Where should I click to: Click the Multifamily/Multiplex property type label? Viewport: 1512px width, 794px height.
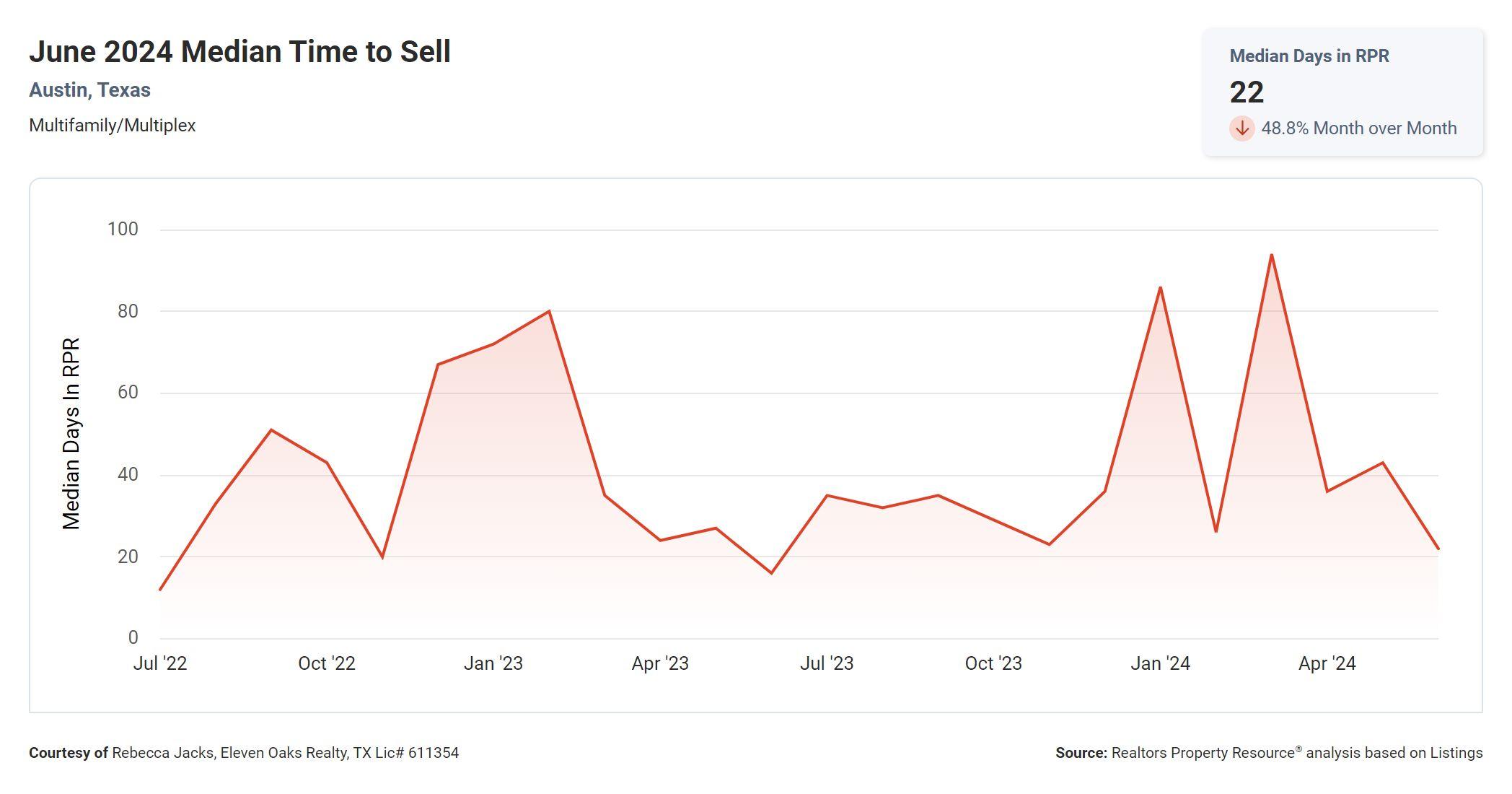(x=113, y=126)
